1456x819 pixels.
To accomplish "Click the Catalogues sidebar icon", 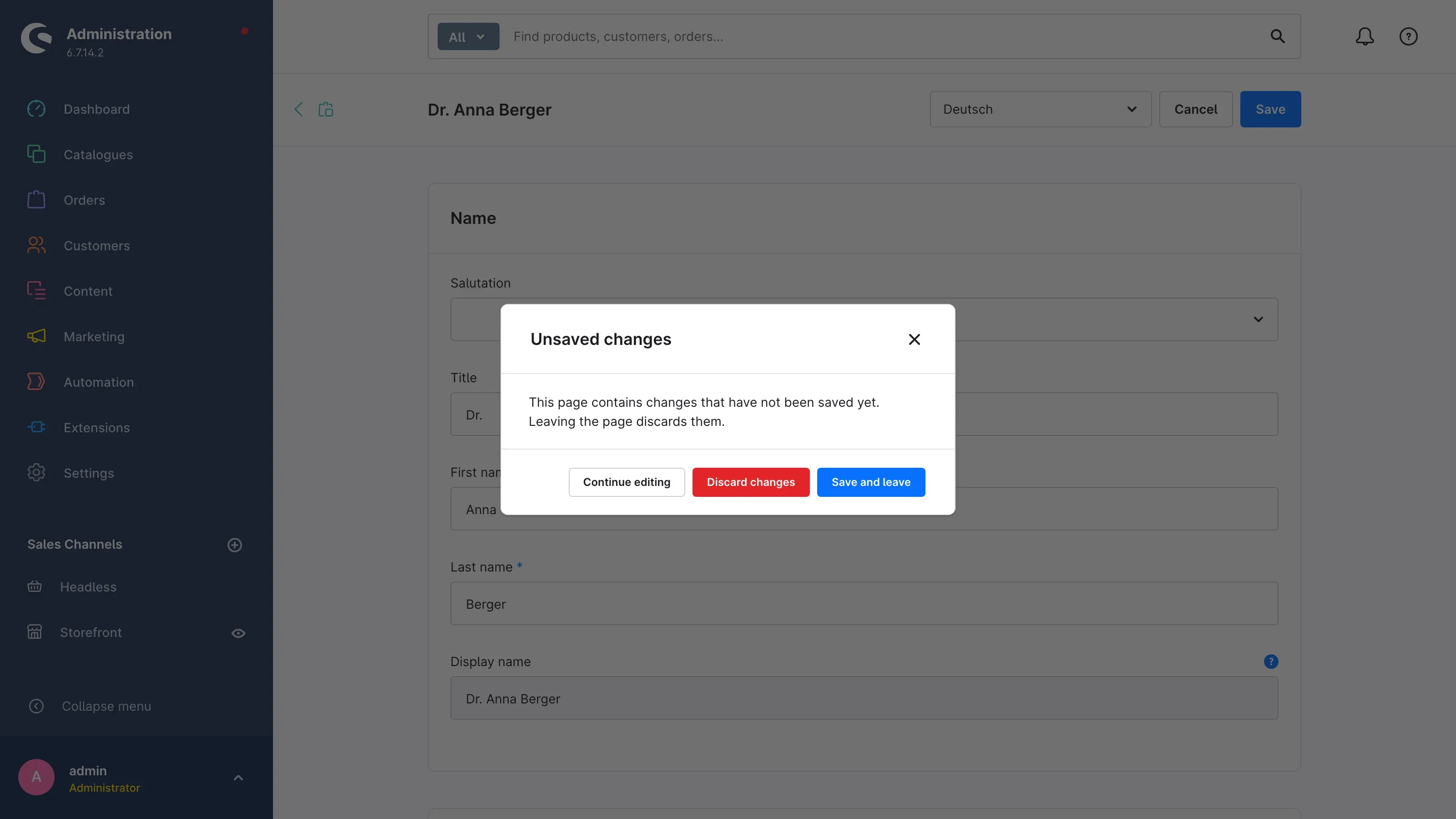I will [x=36, y=154].
